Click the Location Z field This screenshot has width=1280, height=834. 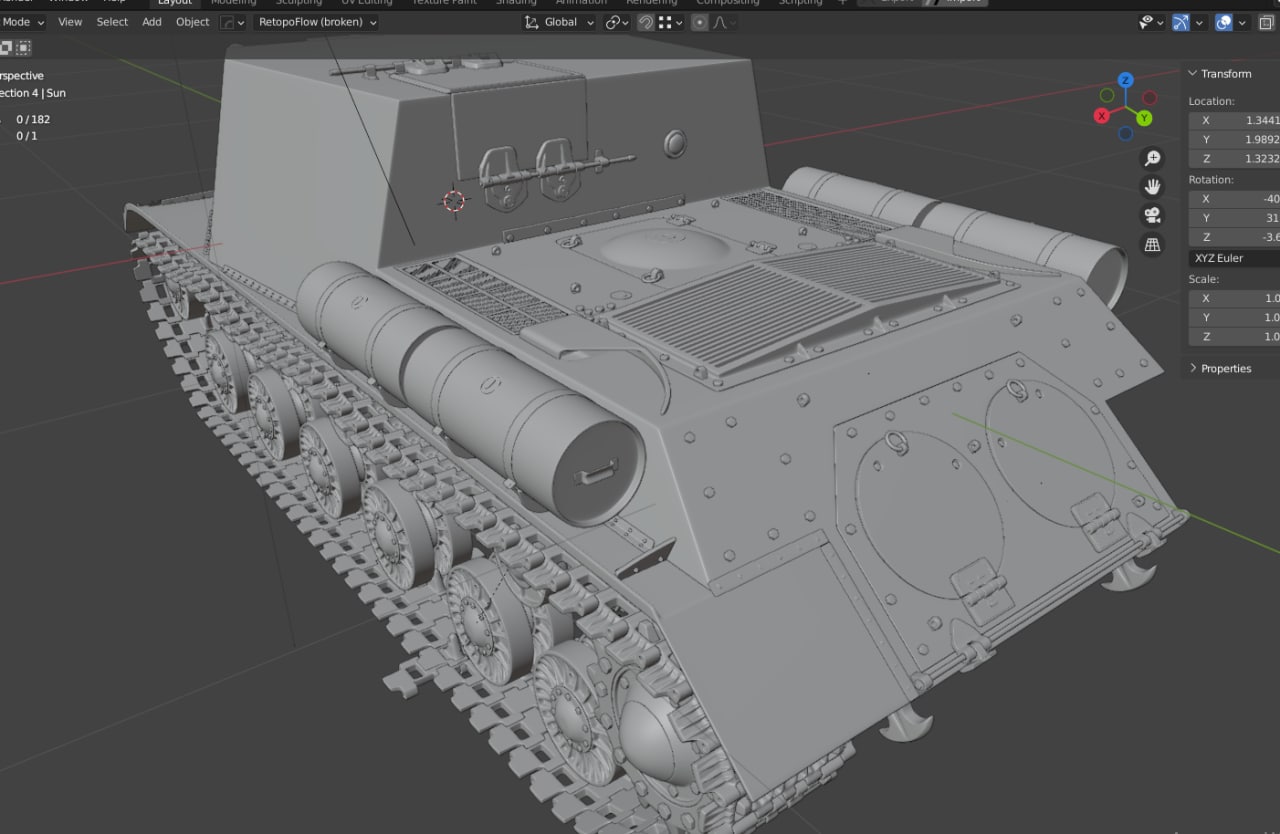pyautogui.click(x=1234, y=159)
